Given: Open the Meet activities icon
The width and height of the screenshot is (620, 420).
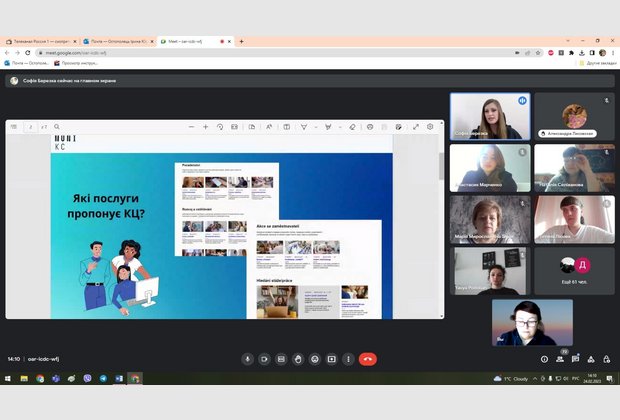Looking at the screenshot, I should tap(591, 359).
